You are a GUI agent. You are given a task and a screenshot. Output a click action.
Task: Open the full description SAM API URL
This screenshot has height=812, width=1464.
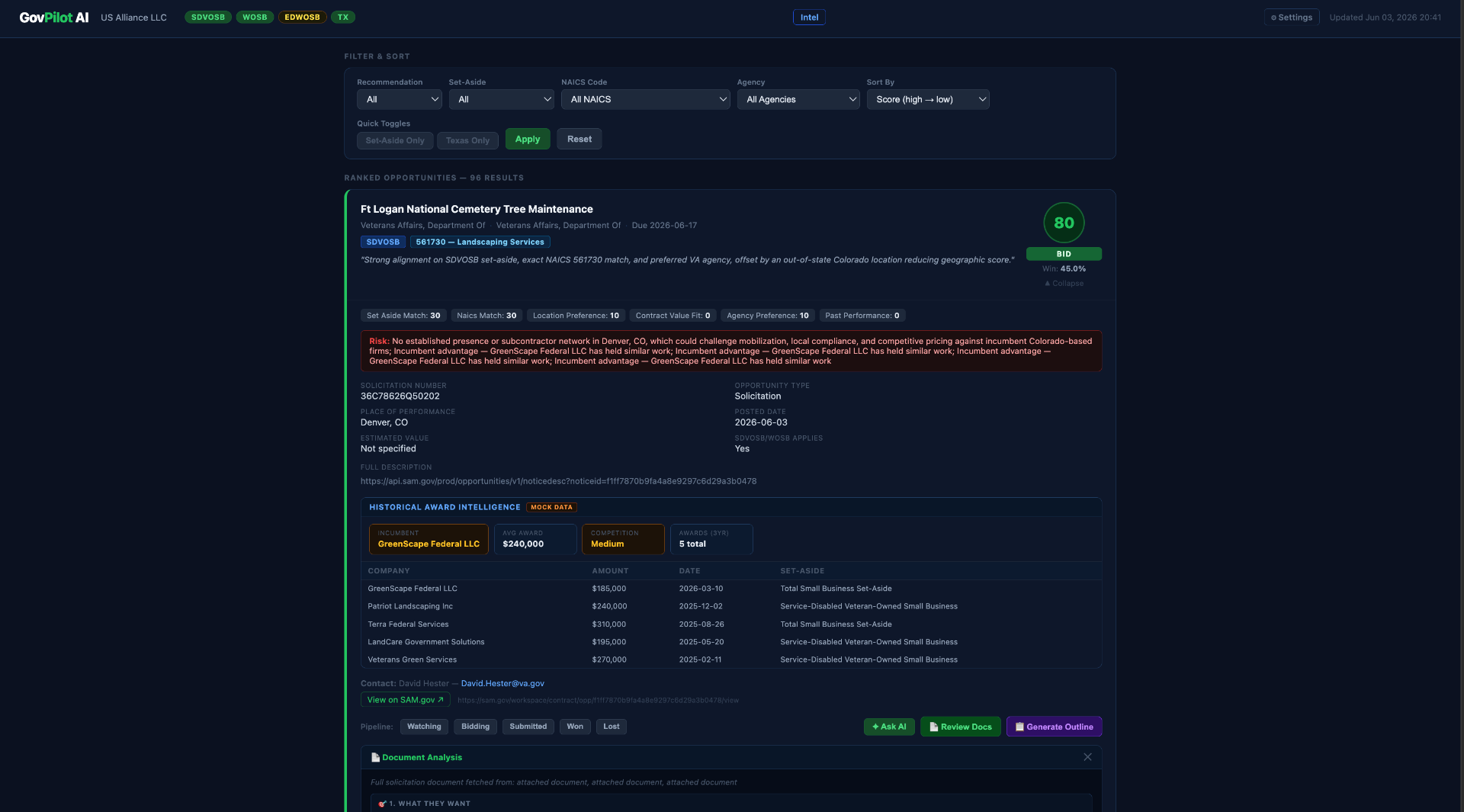pos(558,481)
